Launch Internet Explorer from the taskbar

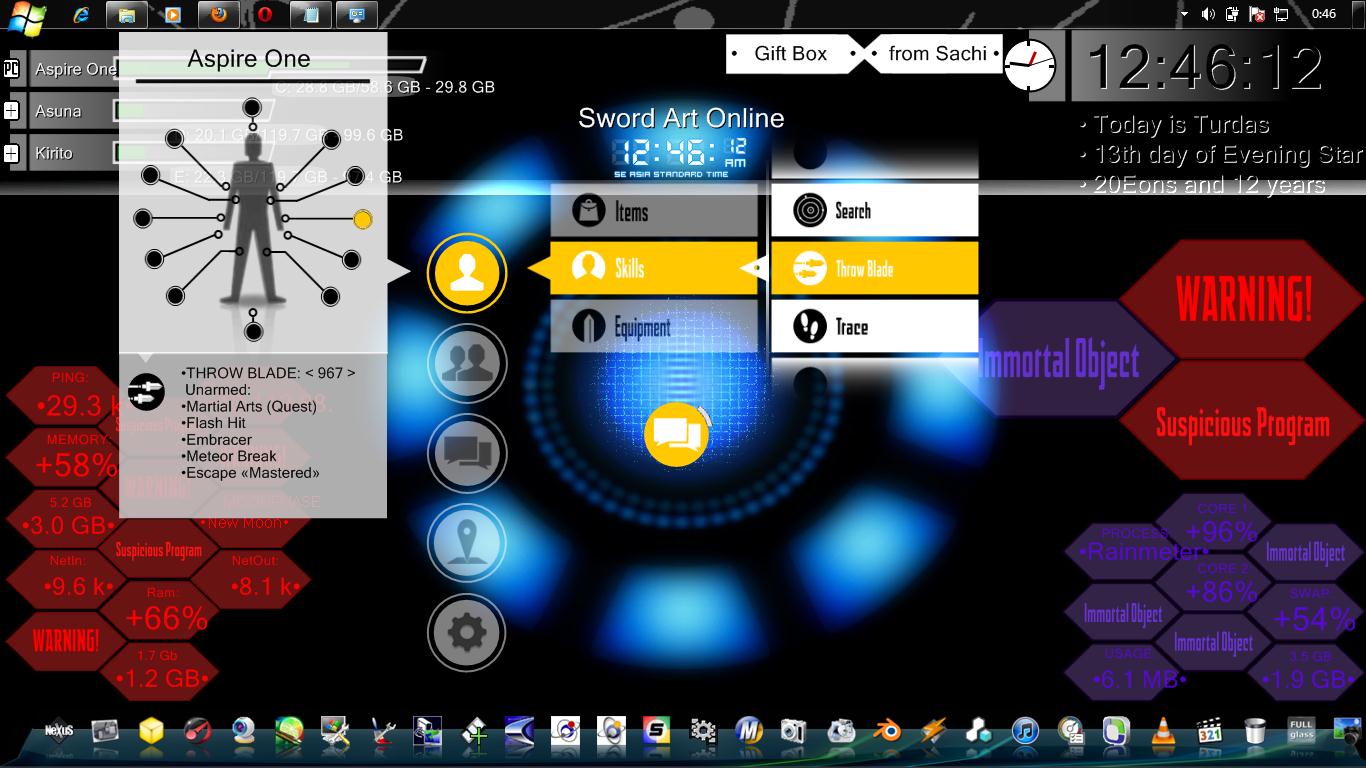82,15
